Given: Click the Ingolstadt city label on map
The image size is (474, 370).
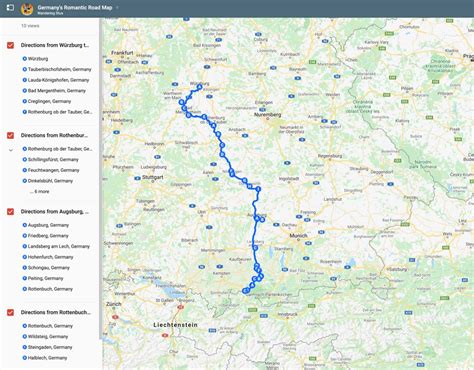Looking at the screenshot, I should [289, 179].
